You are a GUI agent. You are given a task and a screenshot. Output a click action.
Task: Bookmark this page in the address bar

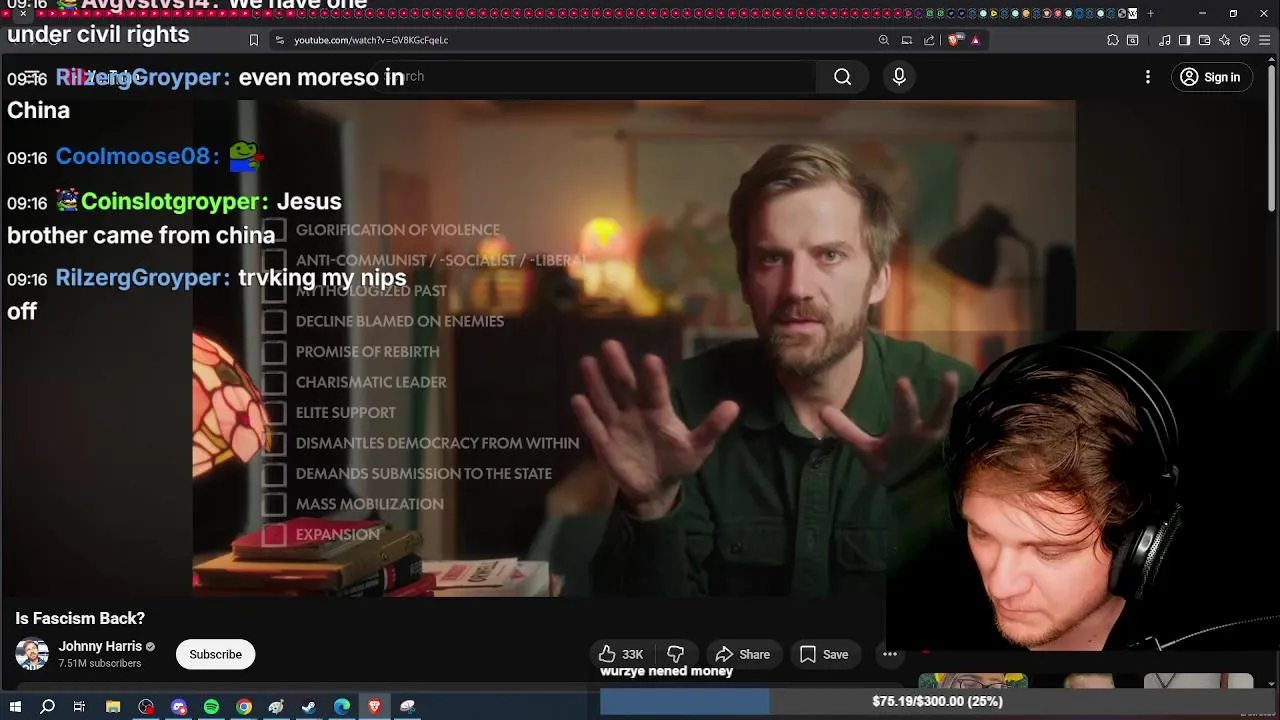click(x=254, y=40)
